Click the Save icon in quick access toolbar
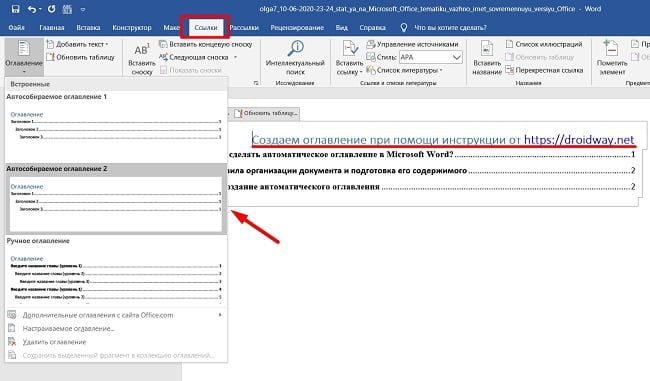Image resolution: width=650 pixels, height=381 pixels. (x=15, y=9)
